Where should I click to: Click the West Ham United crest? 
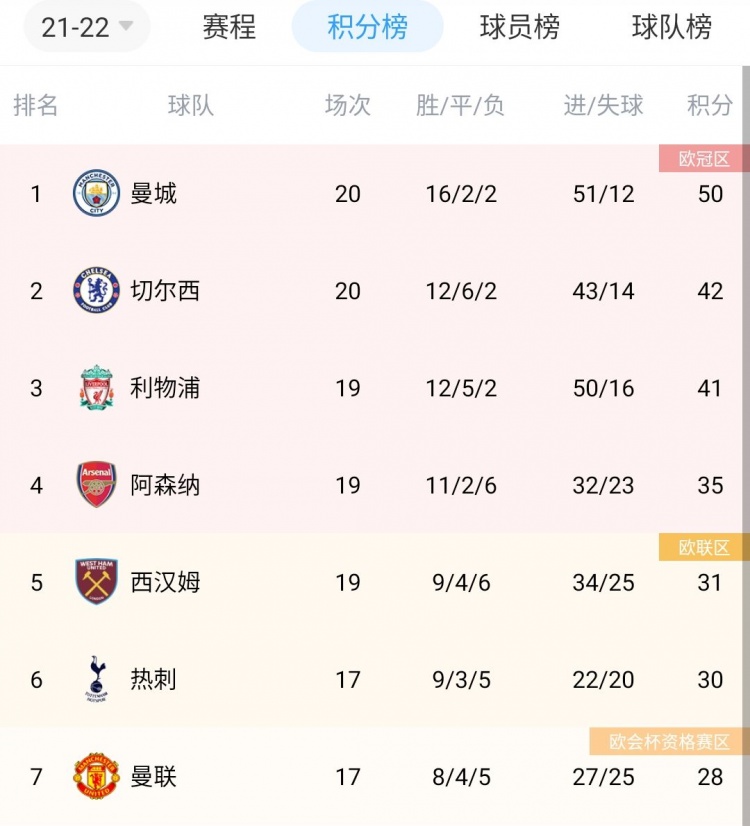96,582
